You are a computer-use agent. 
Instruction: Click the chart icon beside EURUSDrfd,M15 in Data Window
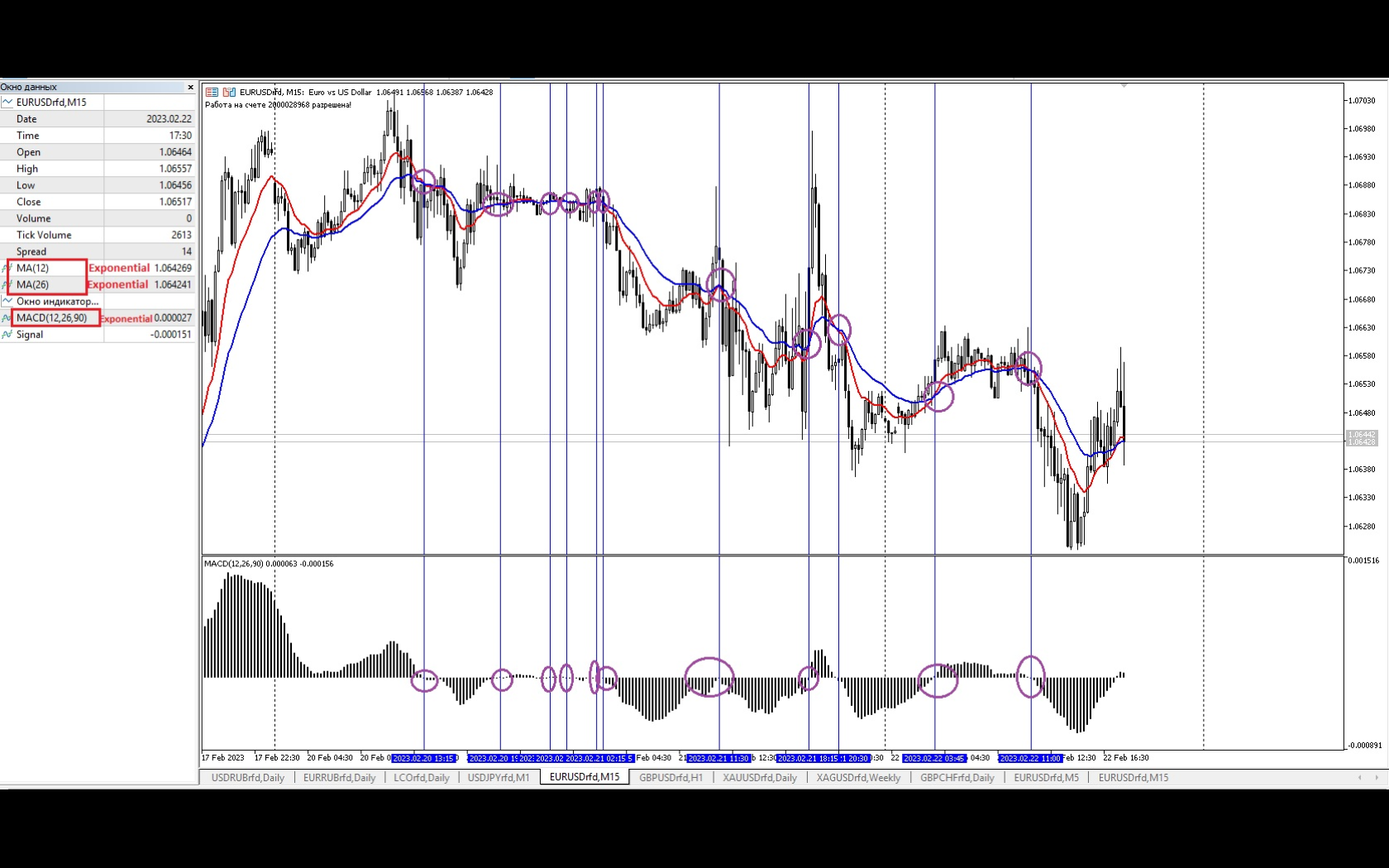point(7,102)
